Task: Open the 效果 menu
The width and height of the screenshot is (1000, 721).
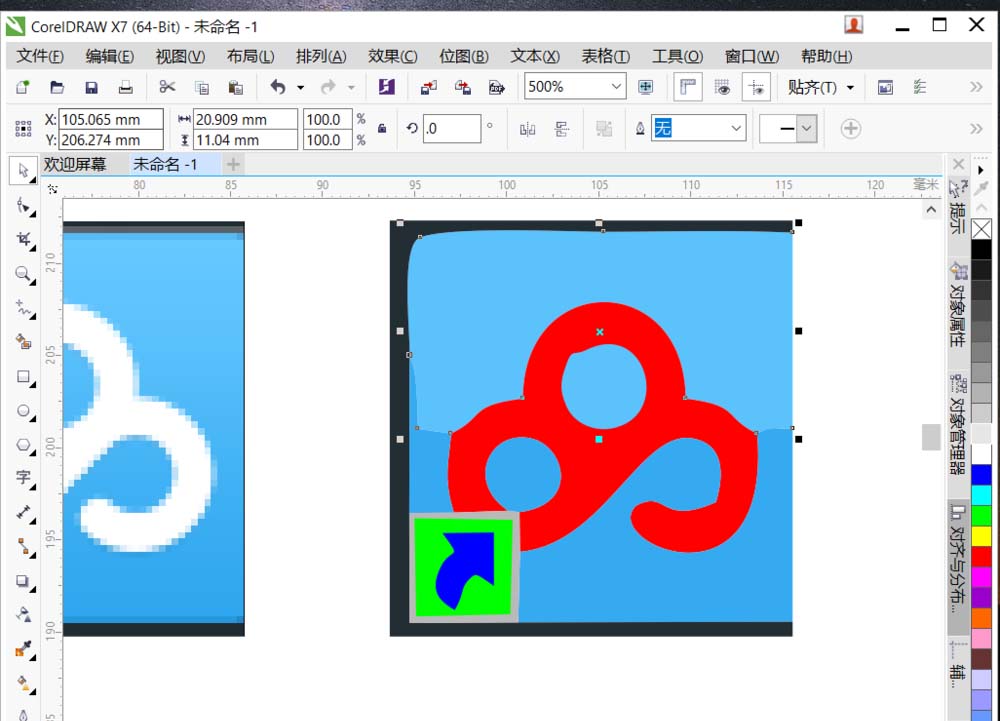Action: click(392, 56)
